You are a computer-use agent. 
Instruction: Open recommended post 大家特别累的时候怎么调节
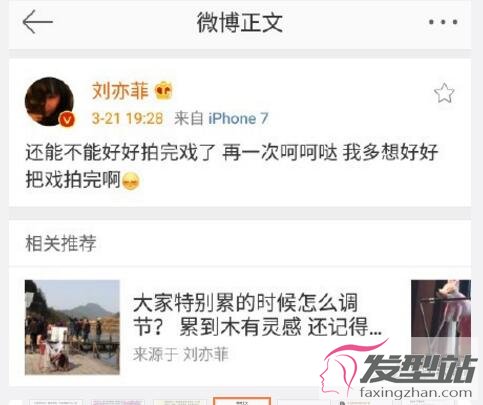(x=257, y=315)
